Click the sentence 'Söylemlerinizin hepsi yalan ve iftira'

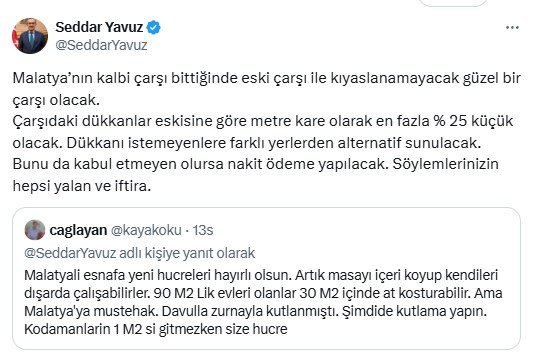[256, 175]
